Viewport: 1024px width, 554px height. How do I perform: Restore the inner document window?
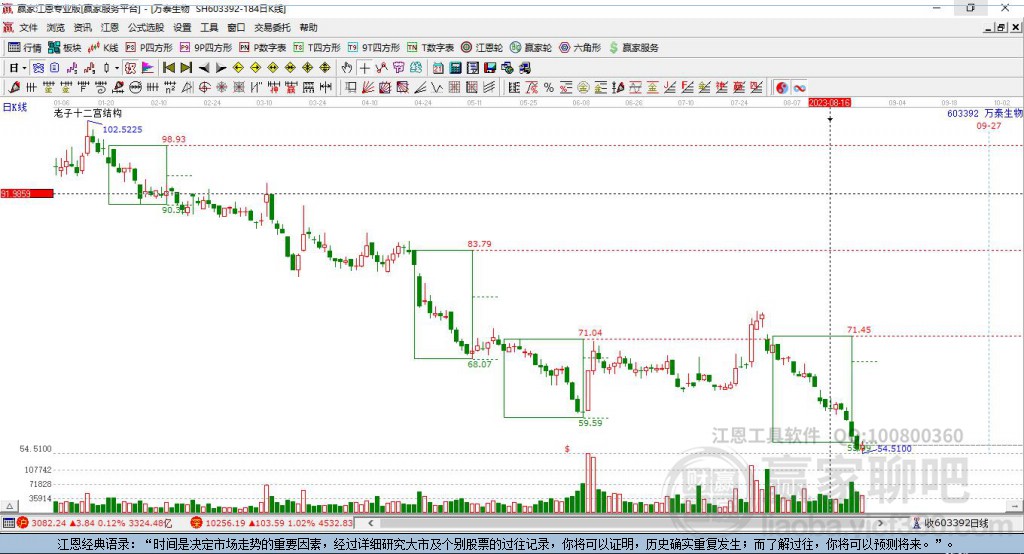tap(1001, 27)
